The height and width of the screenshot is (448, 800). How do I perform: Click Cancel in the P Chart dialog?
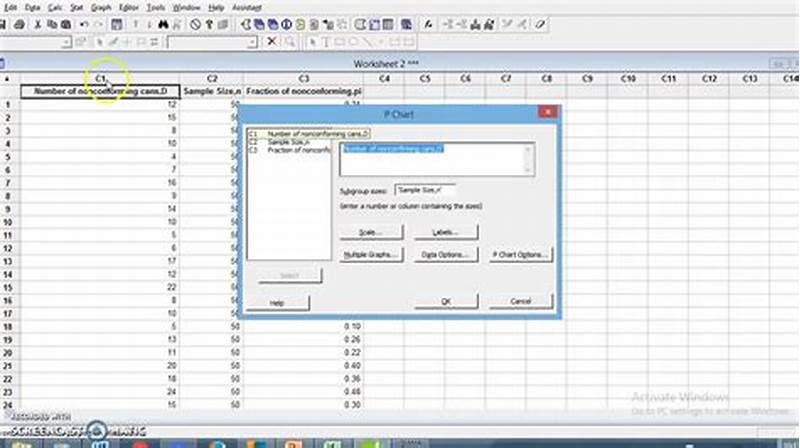[x=520, y=302]
